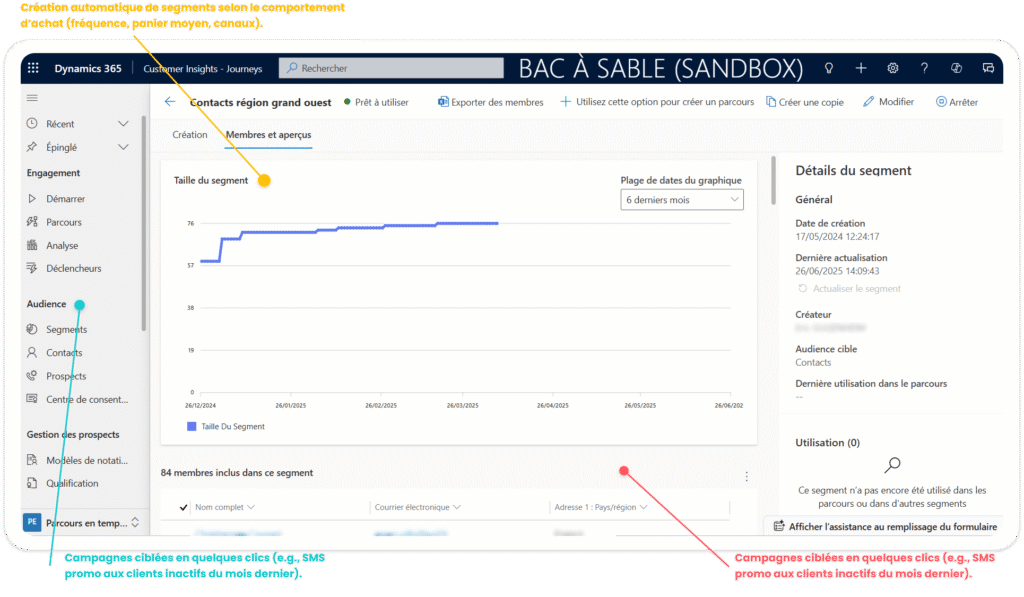This screenshot has height=597, width=1024.
Task: Open Parcours in the Engagement section
Action: 63,222
